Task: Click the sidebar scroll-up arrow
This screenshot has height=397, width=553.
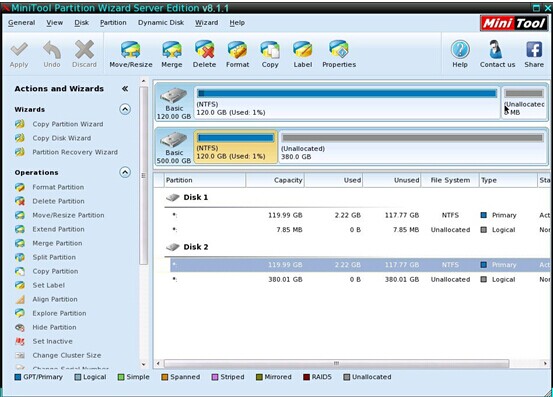Action: (x=144, y=81)
